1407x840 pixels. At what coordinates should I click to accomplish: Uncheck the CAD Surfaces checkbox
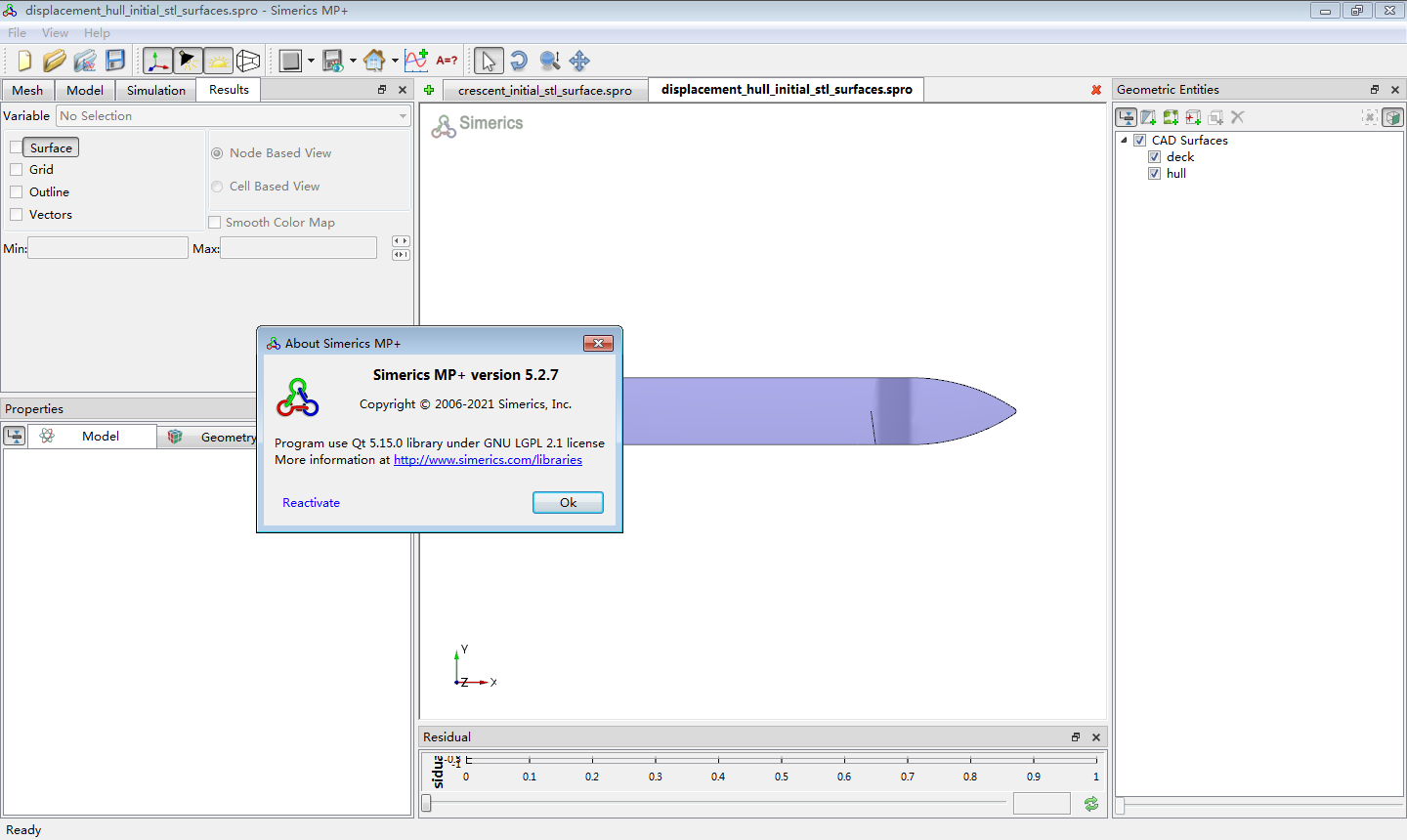pyautogui.click(x=1139, y=141)
